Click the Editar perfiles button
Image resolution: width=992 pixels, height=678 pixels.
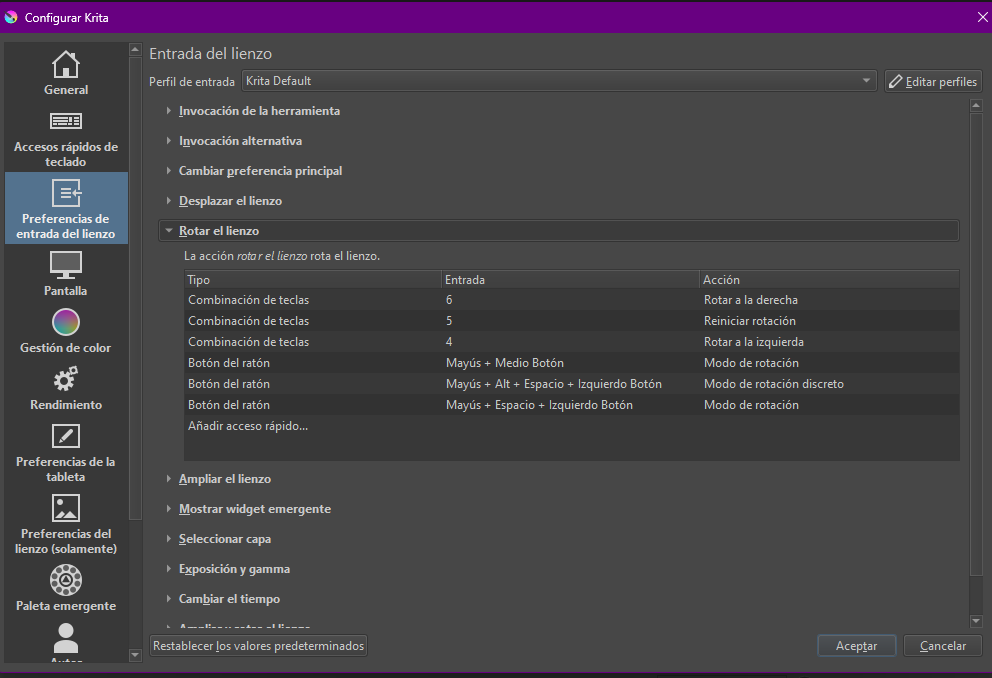pyautogui.click(x=933, y=82)
